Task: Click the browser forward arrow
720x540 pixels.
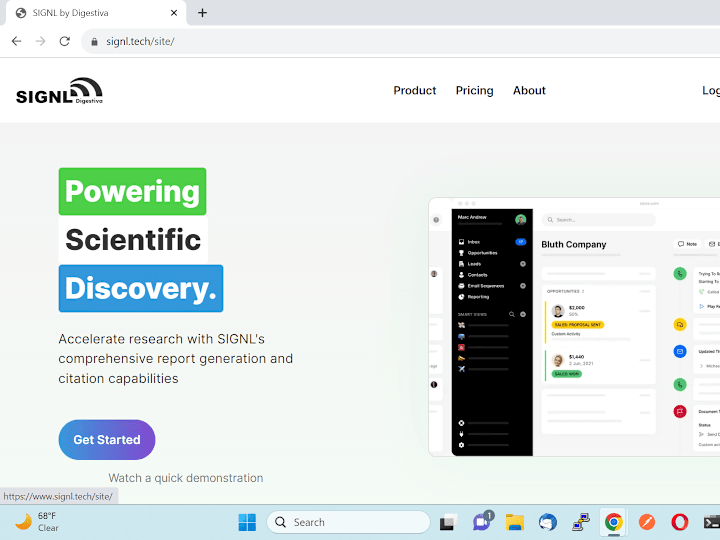Action: tap(40, 41)
